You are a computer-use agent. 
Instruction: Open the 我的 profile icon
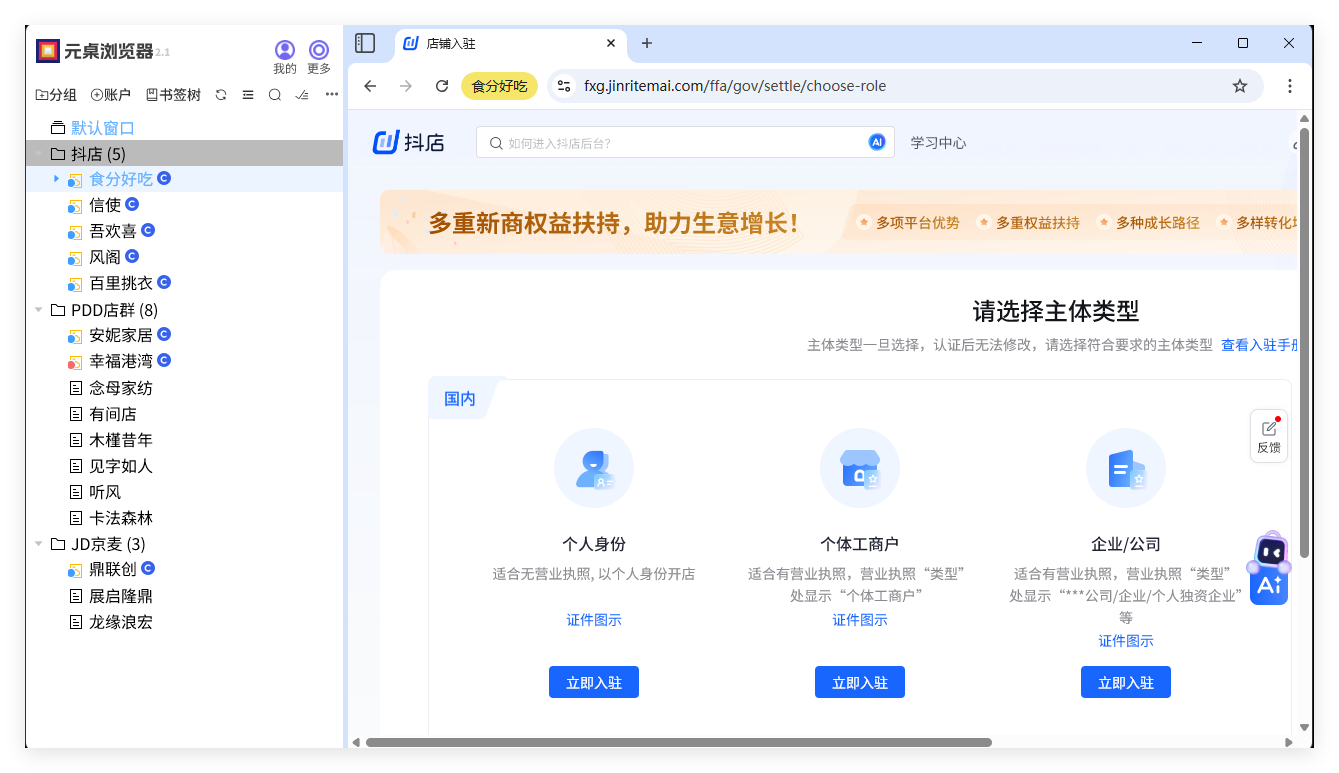pos(285,50)
